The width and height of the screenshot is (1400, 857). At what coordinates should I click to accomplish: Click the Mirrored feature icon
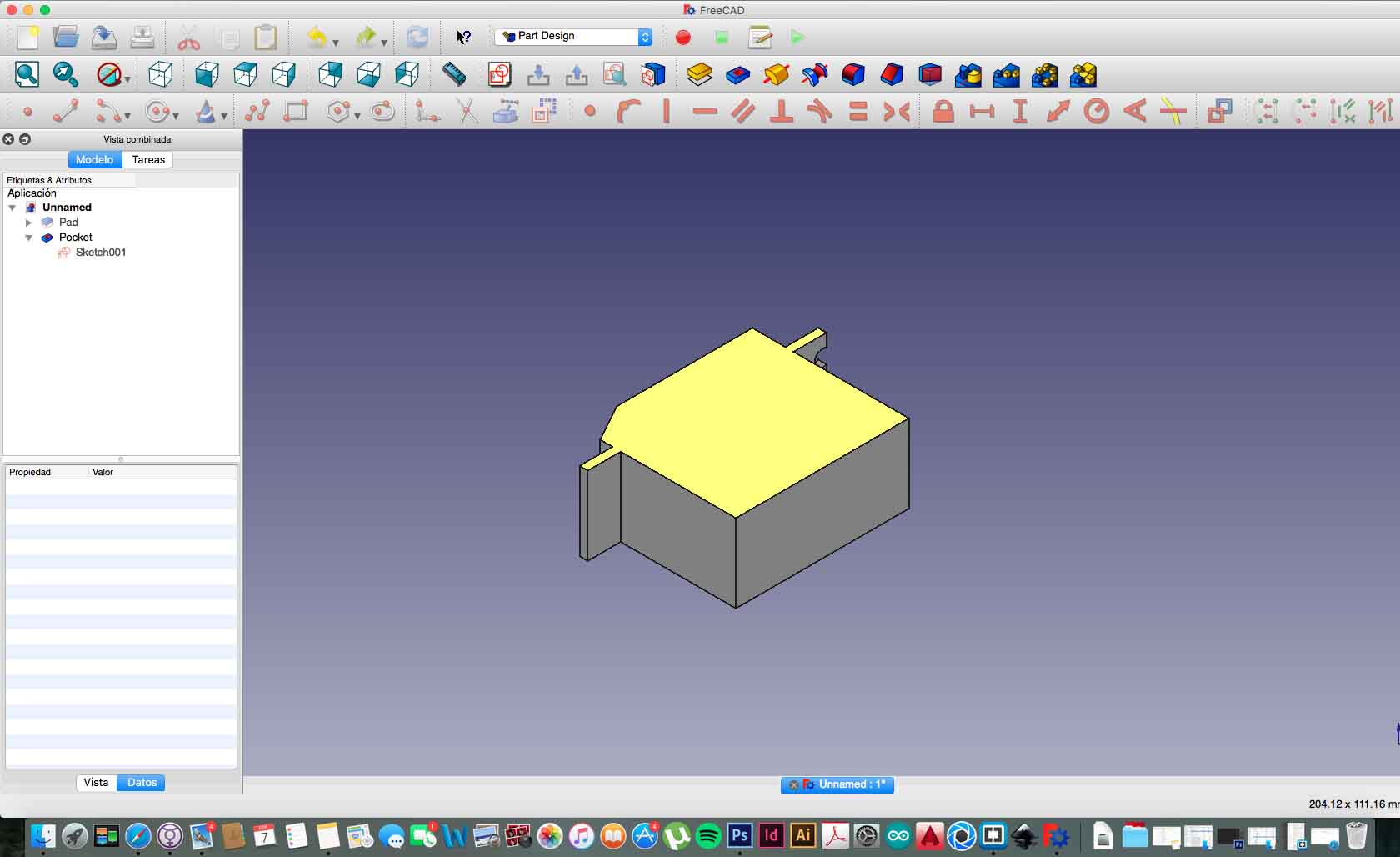(x=967, y=74)
